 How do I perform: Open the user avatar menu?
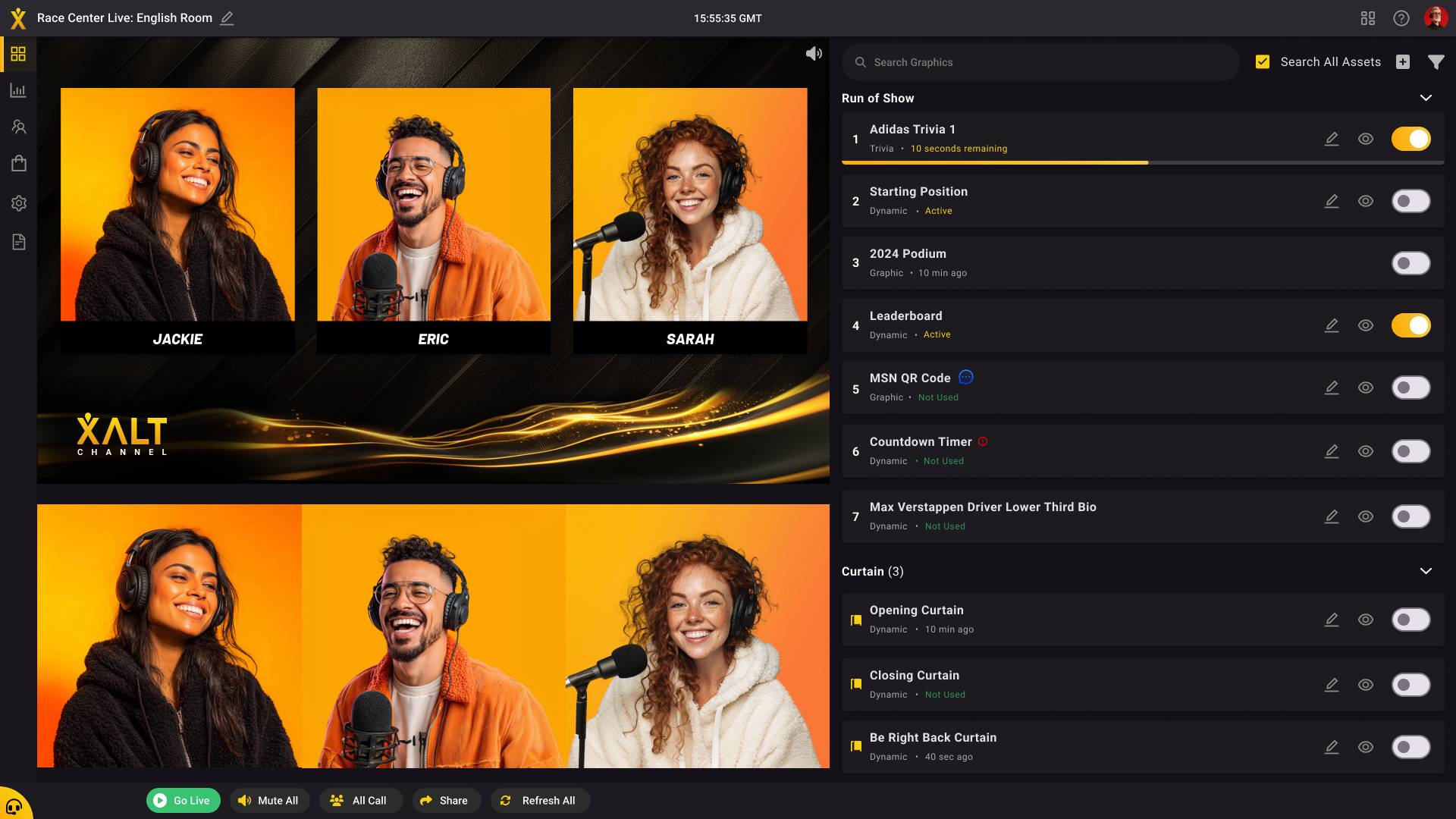click(x=1436, y=17)
